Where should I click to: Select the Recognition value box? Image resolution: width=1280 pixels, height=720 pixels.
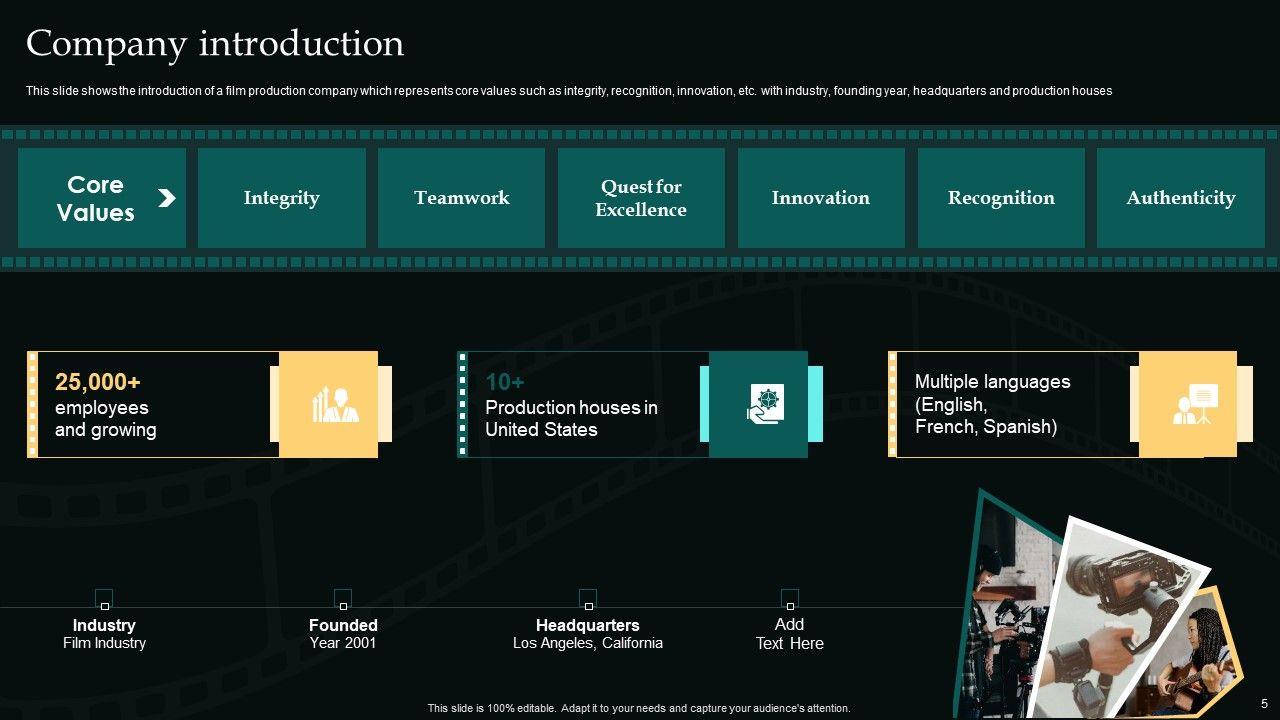click(x=1001, y=198)
